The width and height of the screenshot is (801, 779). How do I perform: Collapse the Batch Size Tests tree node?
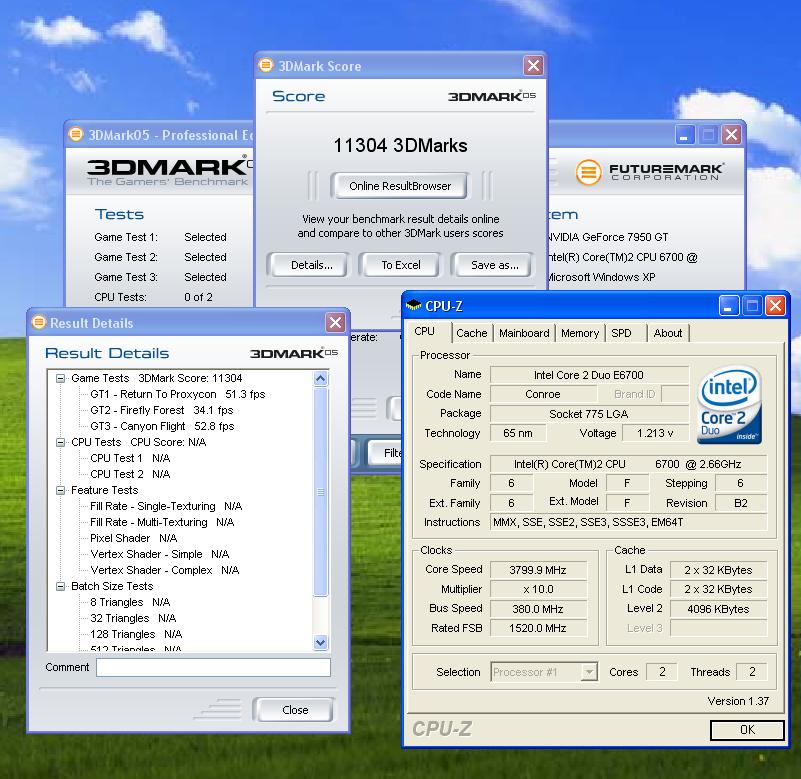(60, 586)
